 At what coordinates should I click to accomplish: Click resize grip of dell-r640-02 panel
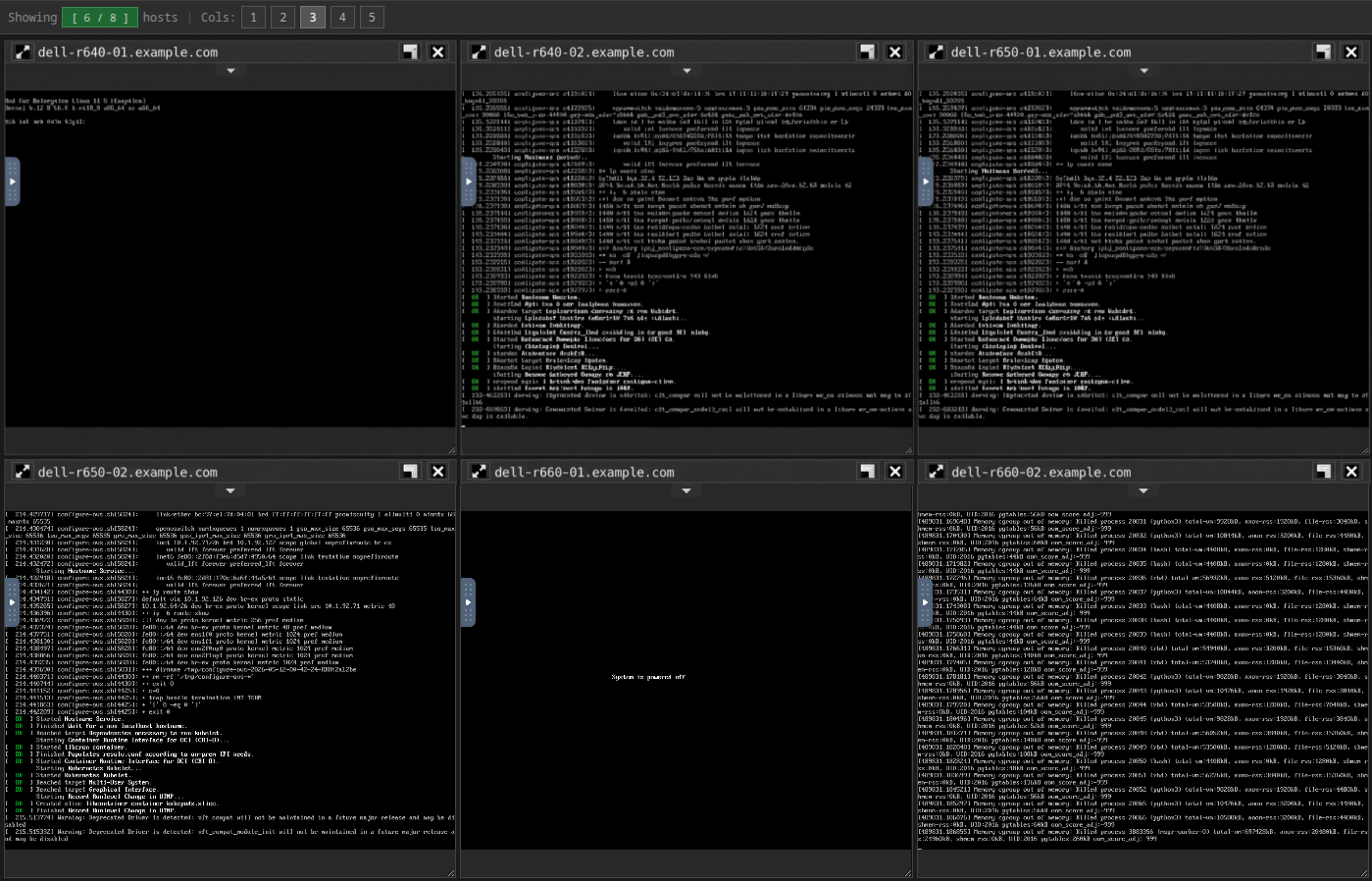908,450
